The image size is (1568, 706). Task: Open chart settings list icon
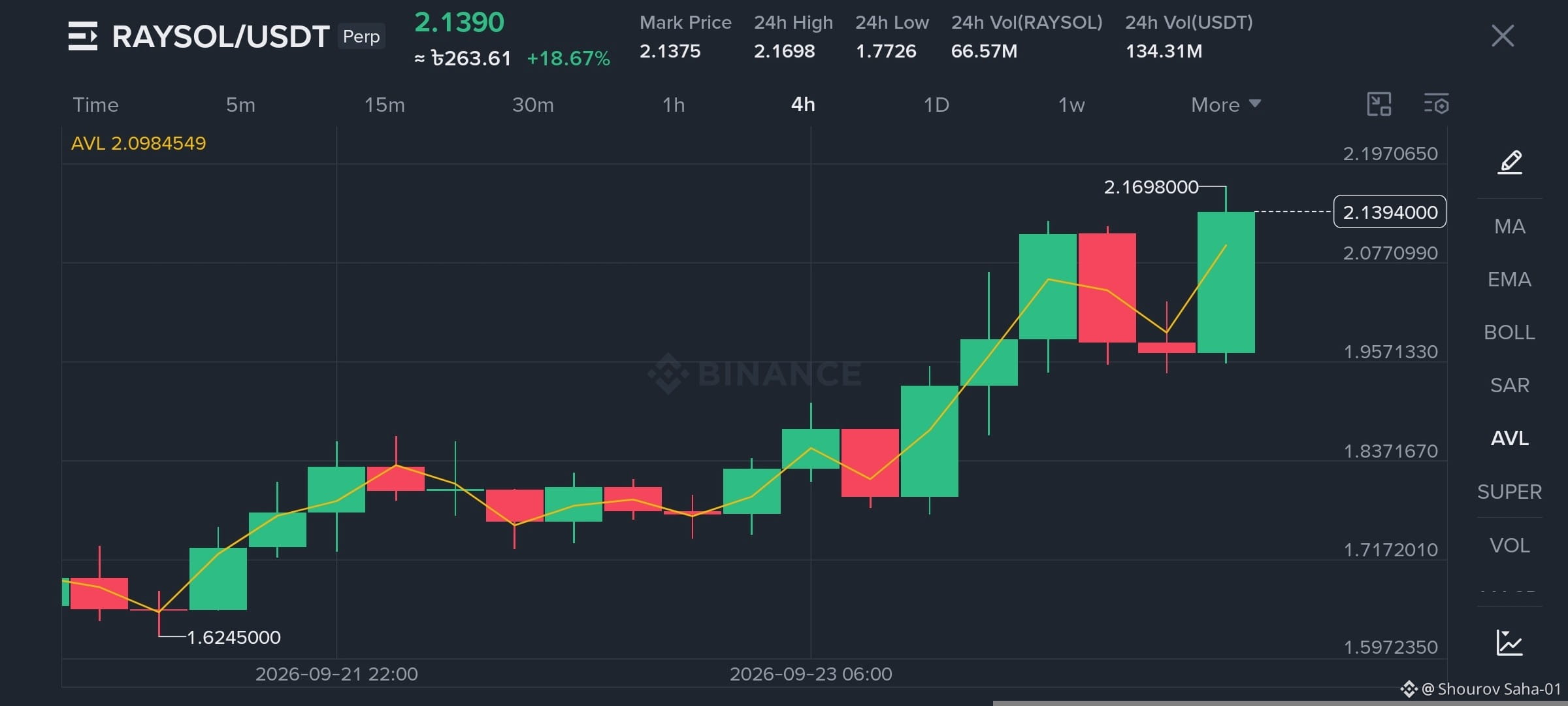coord(1436,105)
